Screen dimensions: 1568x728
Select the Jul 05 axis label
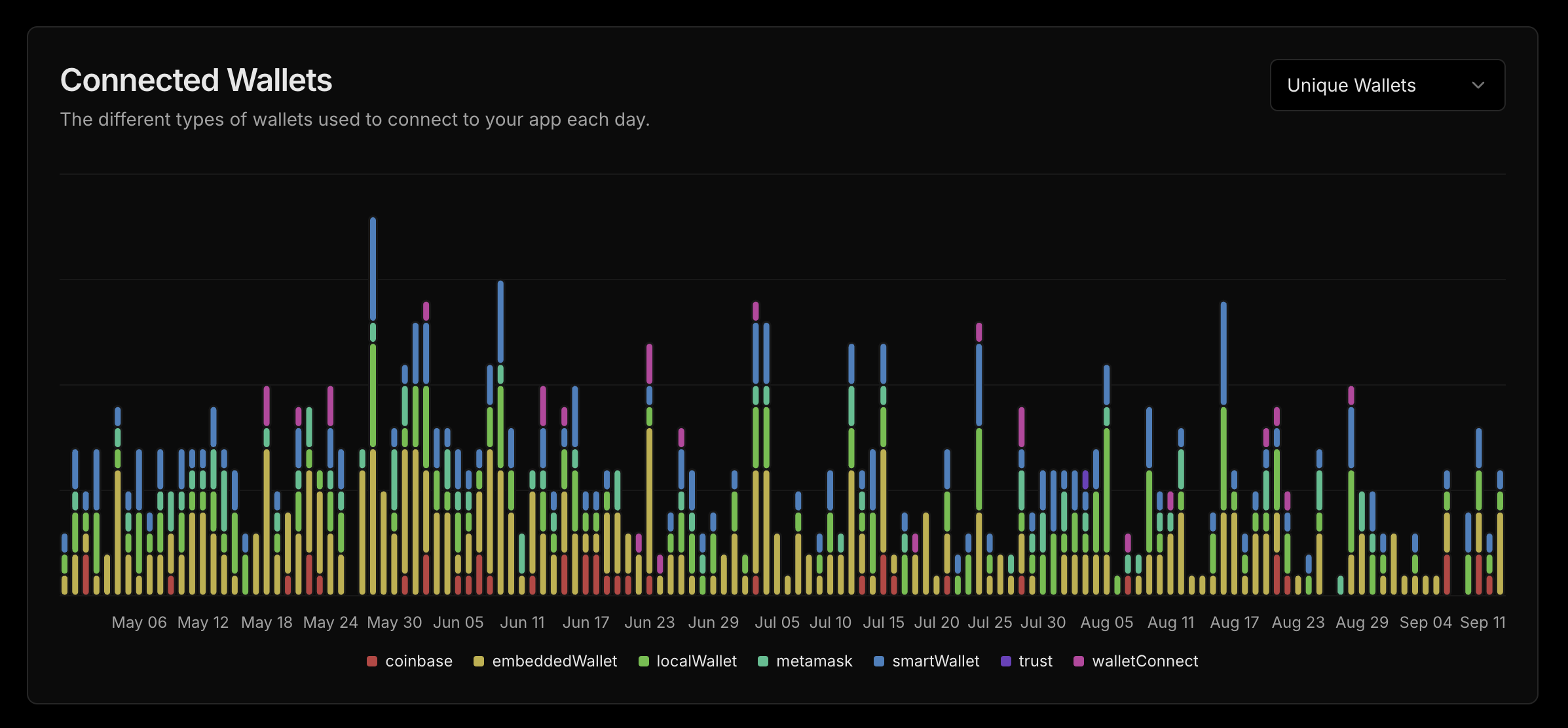tap(777, 623)
